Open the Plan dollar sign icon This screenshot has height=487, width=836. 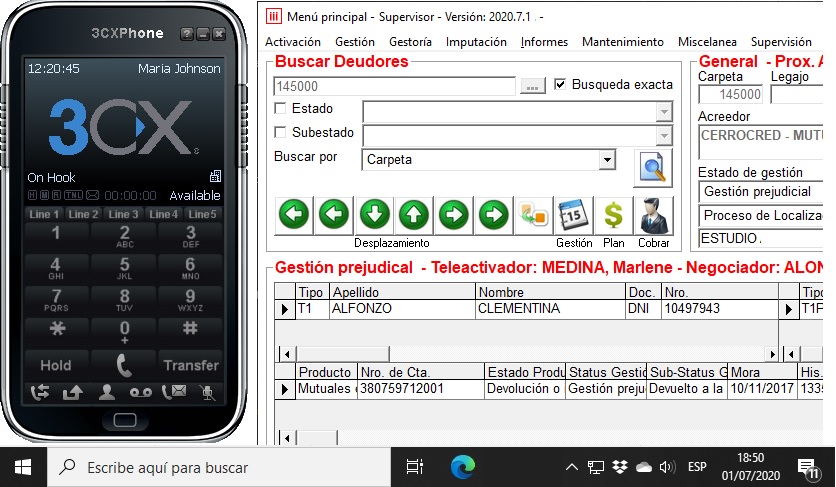613,215
